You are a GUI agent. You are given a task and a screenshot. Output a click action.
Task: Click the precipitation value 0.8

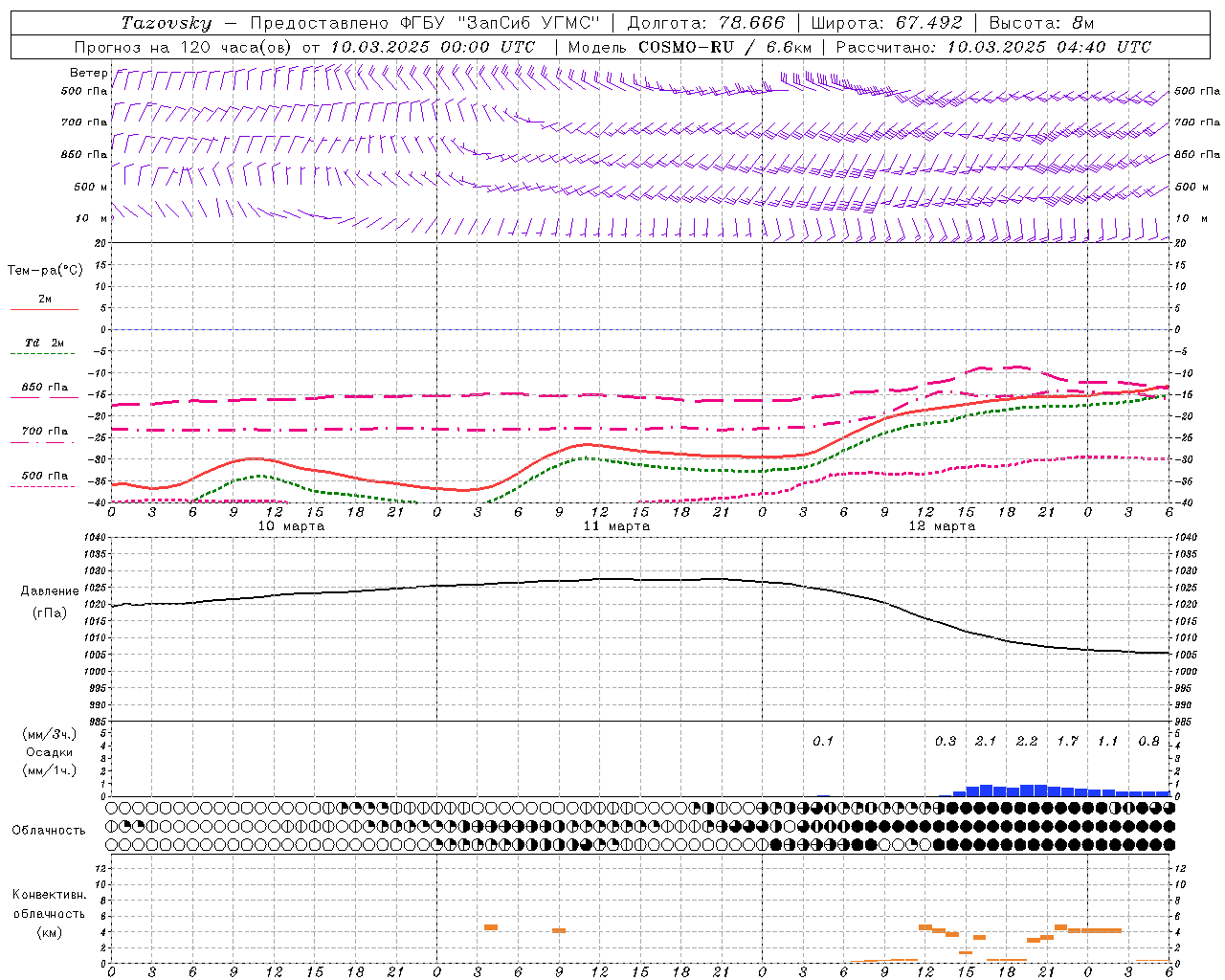pyautogui.click(x=1148, y=741)
